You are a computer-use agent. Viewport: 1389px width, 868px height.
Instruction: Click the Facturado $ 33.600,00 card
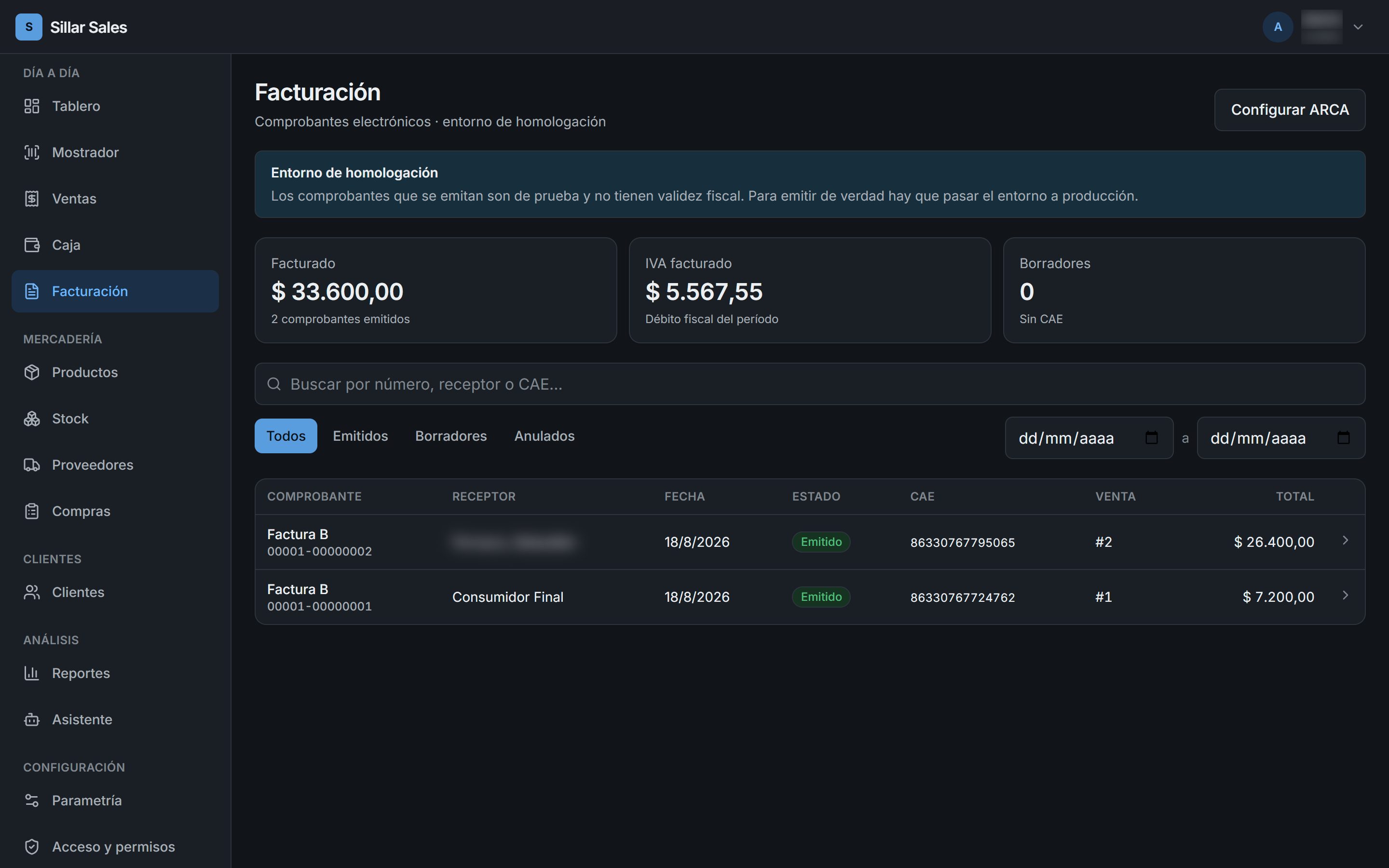click(x=436, y=290)
